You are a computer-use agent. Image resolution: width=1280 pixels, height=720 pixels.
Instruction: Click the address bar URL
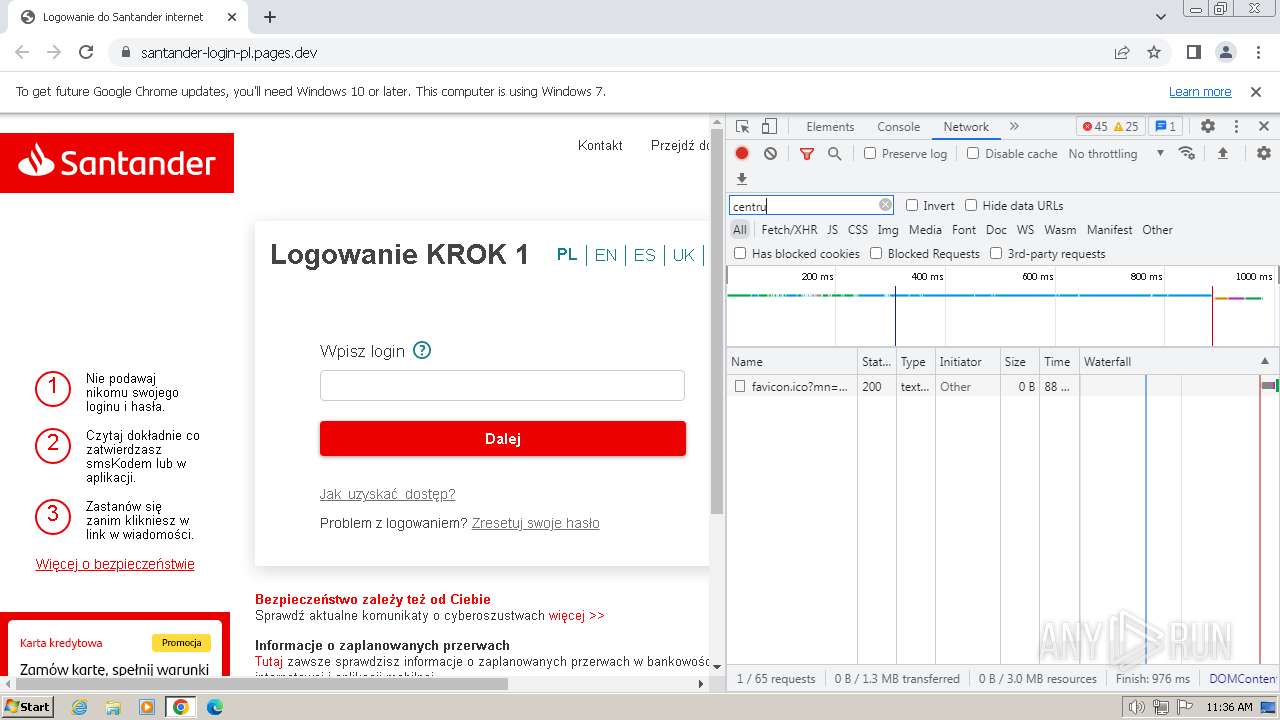pyautogui.click(x=229, y=52)
